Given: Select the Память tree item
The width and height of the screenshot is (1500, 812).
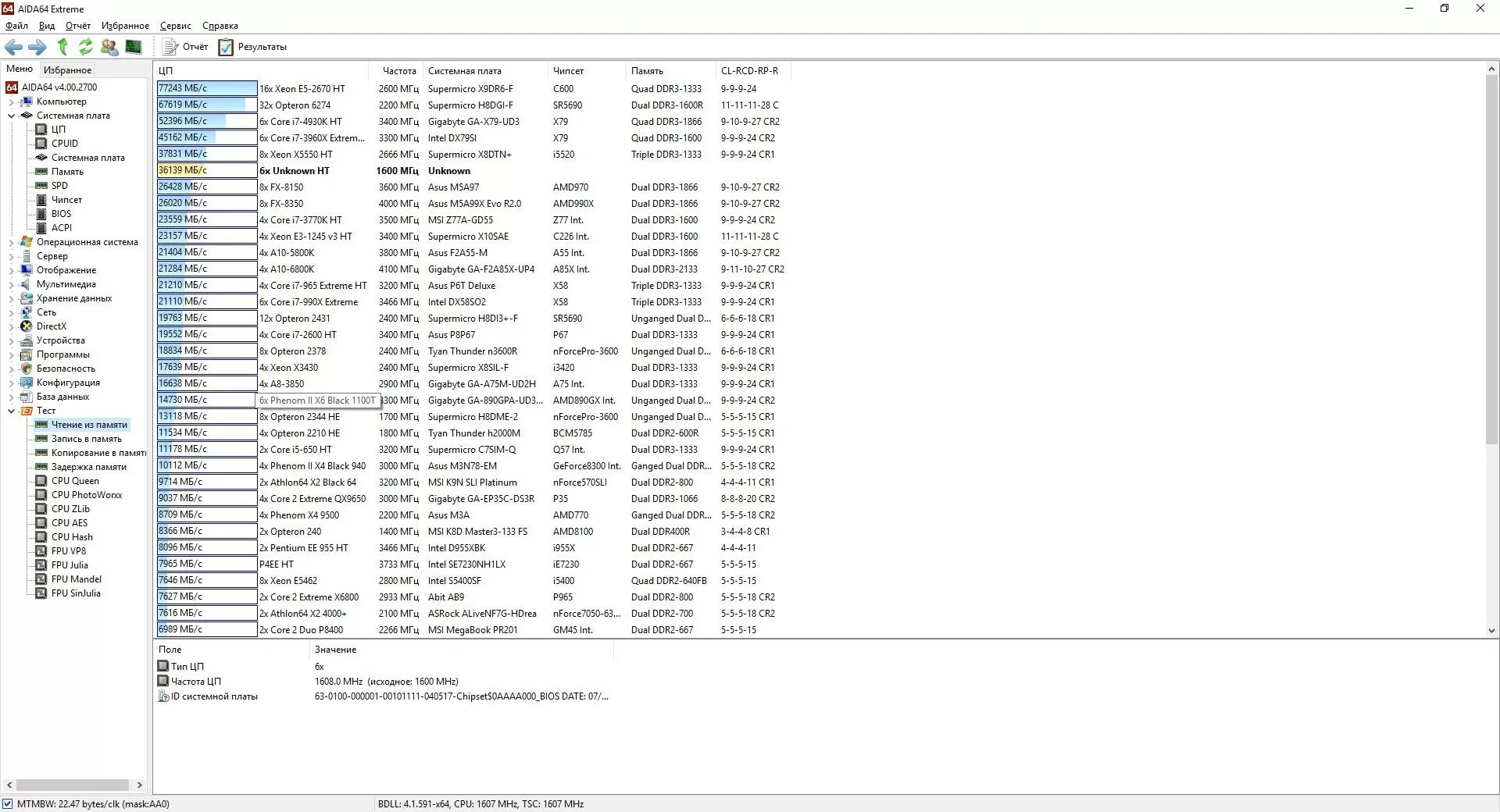Looking at the screenshot, I should (x=67, y=172).
